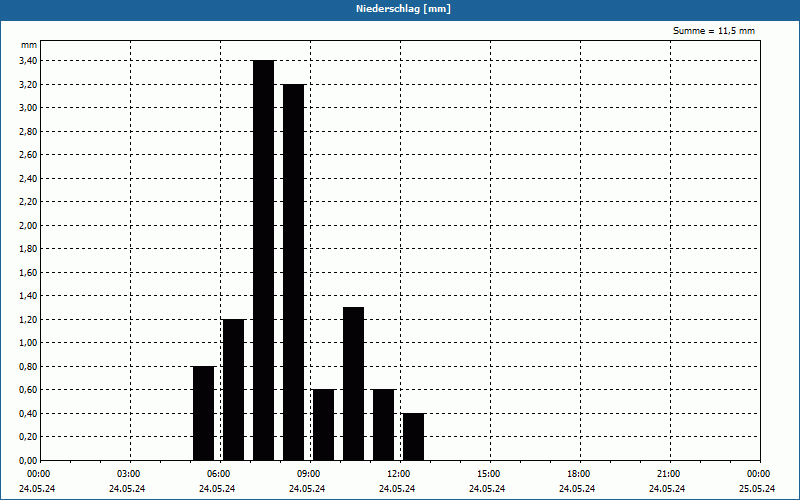Click the 15:00 time label
800x500 pixels.
click(x=488, y=474)
